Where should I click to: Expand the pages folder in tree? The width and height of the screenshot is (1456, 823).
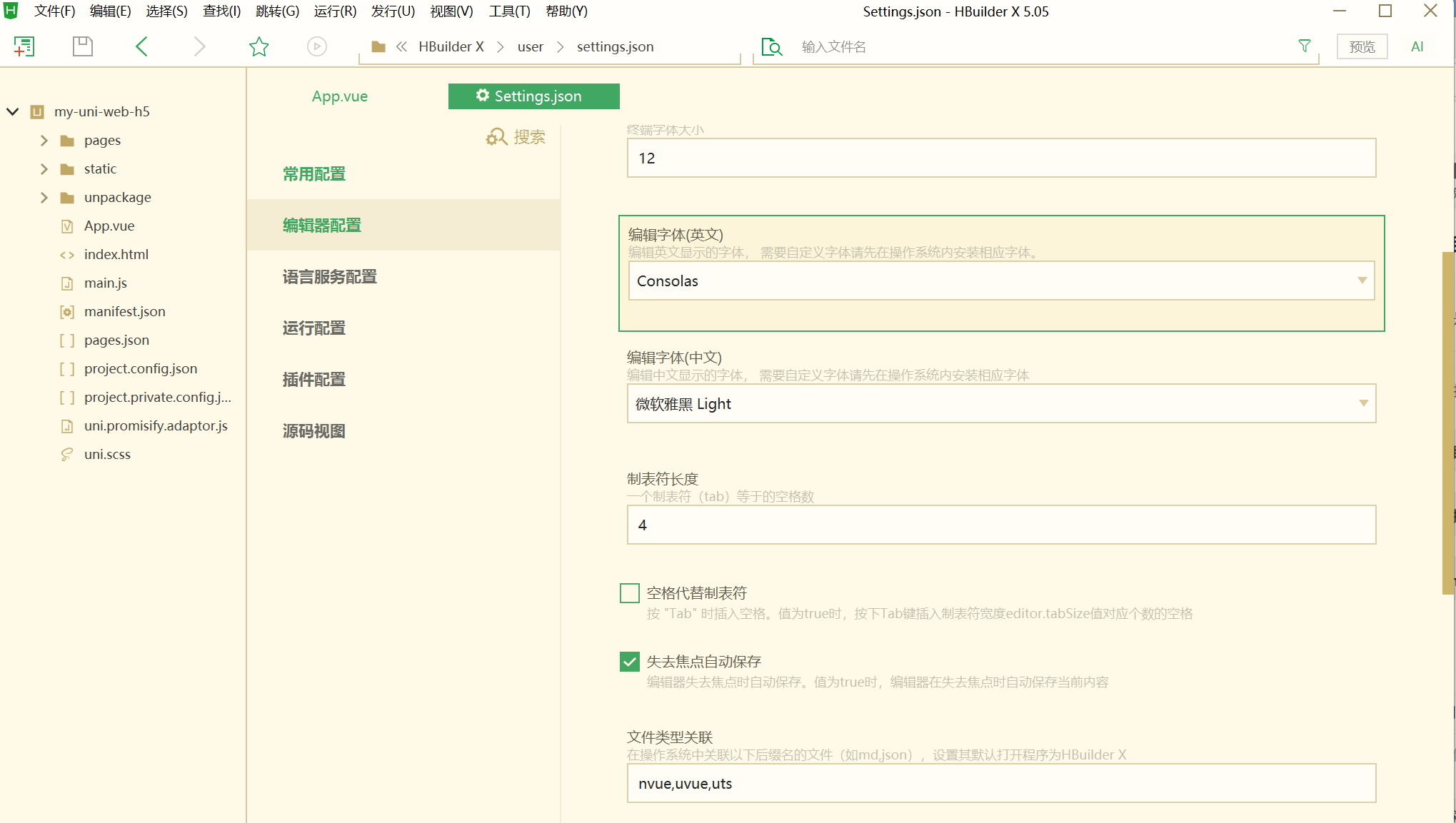(x=44, y=141)
